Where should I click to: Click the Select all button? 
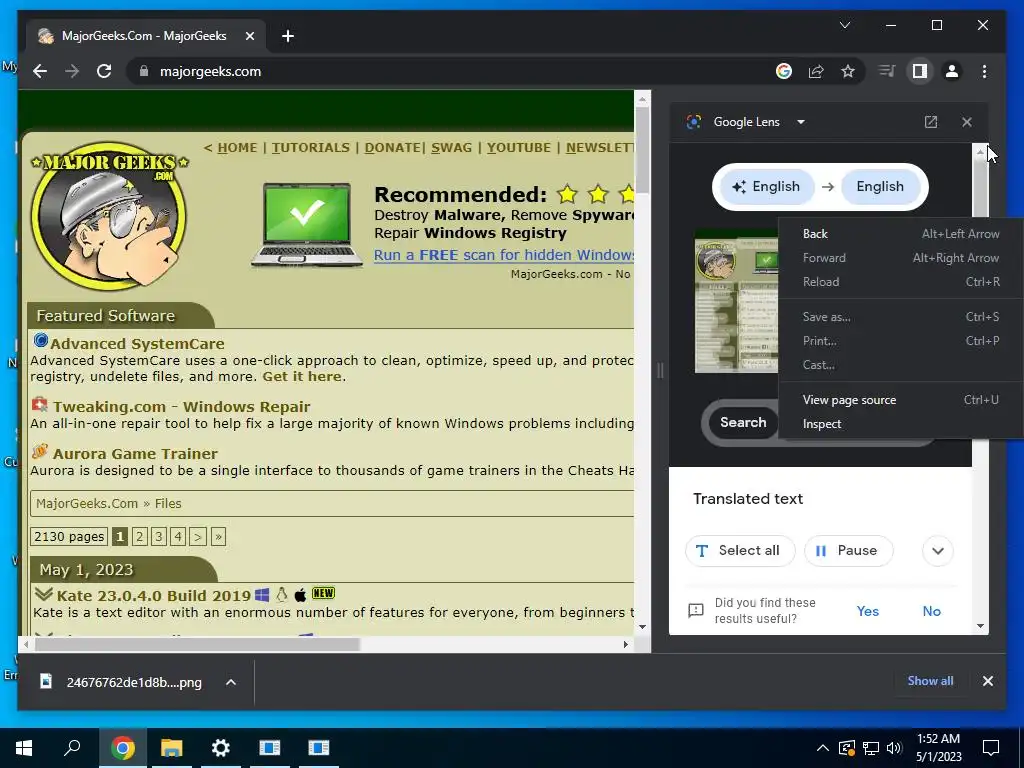click(740, 551)
